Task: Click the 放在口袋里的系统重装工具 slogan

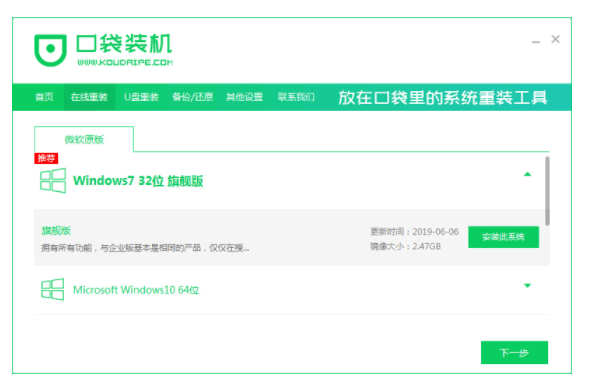Action: click(x=442, y=98)
